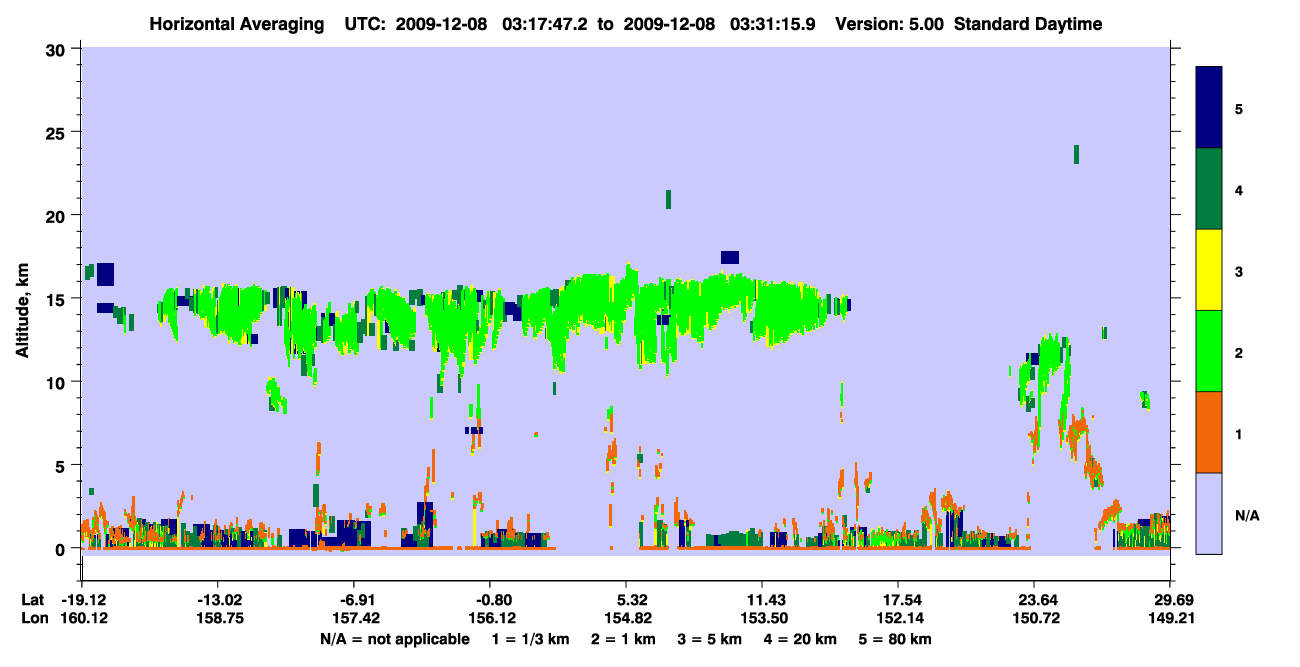Viewport: 1300px width, 667px height.
Task: Click the 'Standard Daytime' text in title
Action: coord(1028,24)
